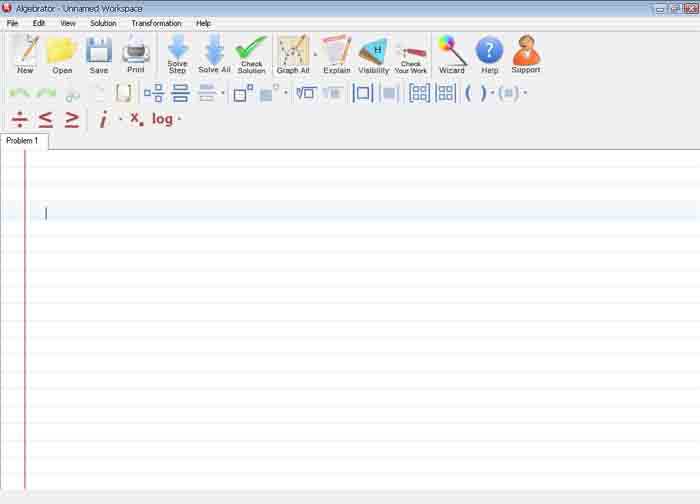The height and width of the screenshot is (504, 700).
Task: Click the paste clipboard icon
Action: (124, 93)
